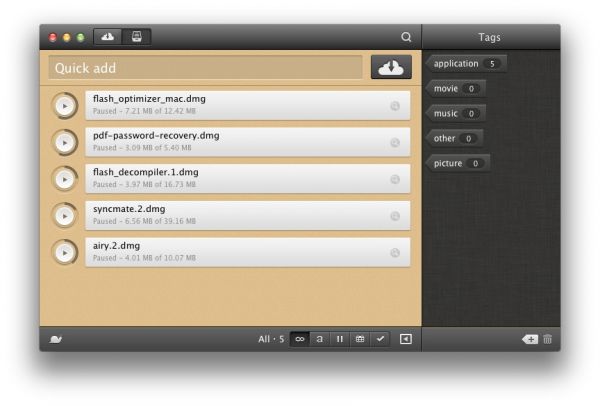Select the airy.2.dmg file name
The width and height of the screenshot is (600, 406).
click(116, 246)
